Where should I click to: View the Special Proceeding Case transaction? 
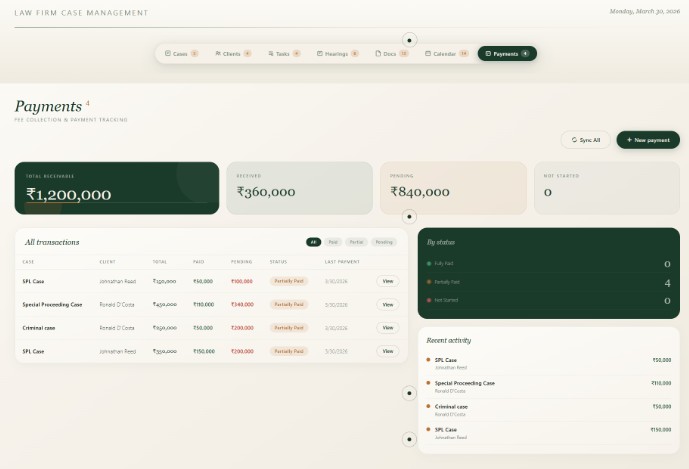point(388,305)
